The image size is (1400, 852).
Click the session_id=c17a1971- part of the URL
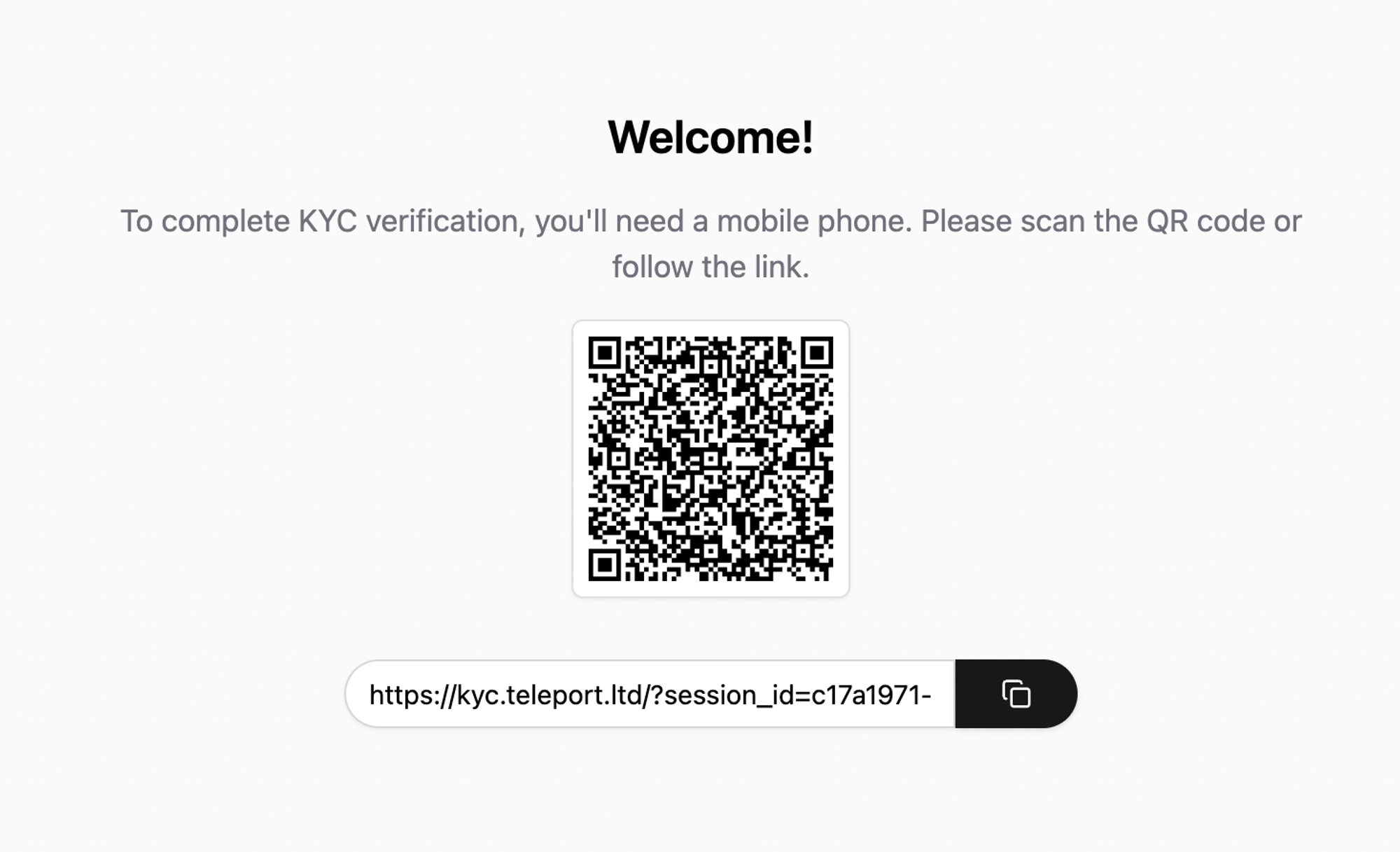(x=796, y=696)
